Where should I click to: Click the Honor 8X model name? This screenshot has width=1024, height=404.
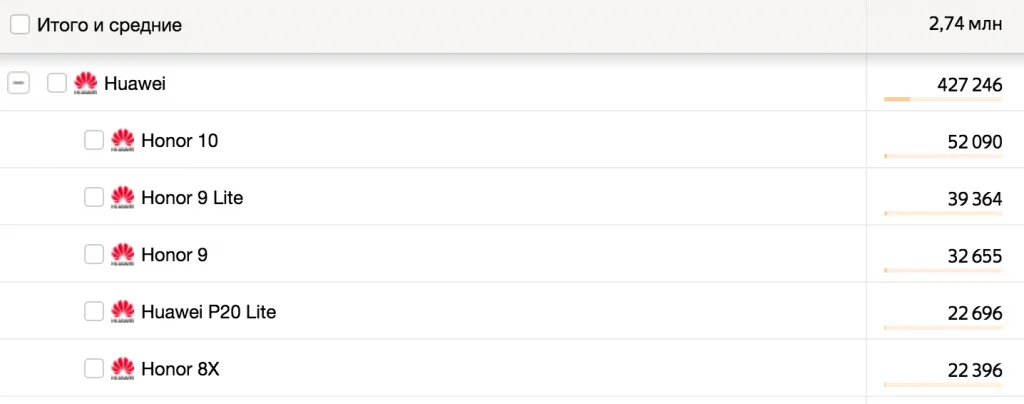click(x=180, y=369)
